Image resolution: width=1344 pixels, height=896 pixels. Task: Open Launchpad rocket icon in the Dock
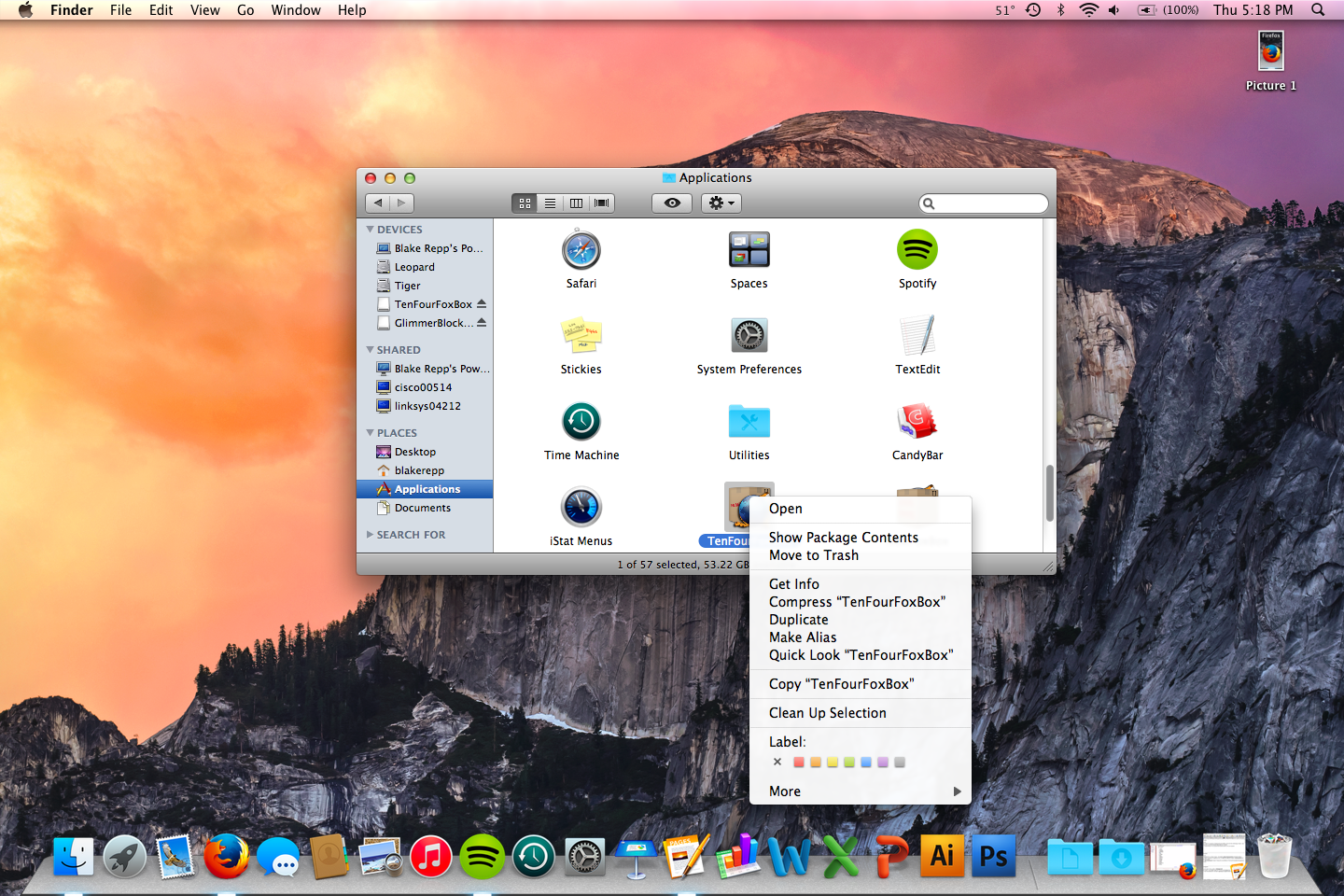(x=124, y=857)
